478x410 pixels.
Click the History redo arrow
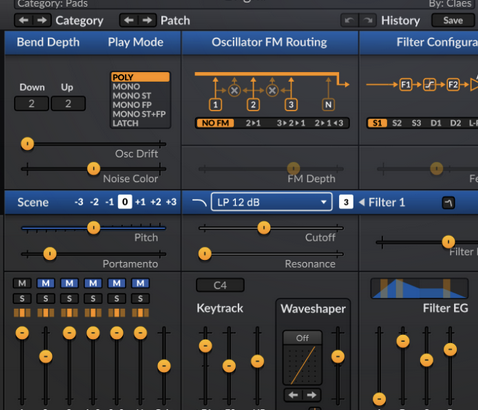click(368, 20)
